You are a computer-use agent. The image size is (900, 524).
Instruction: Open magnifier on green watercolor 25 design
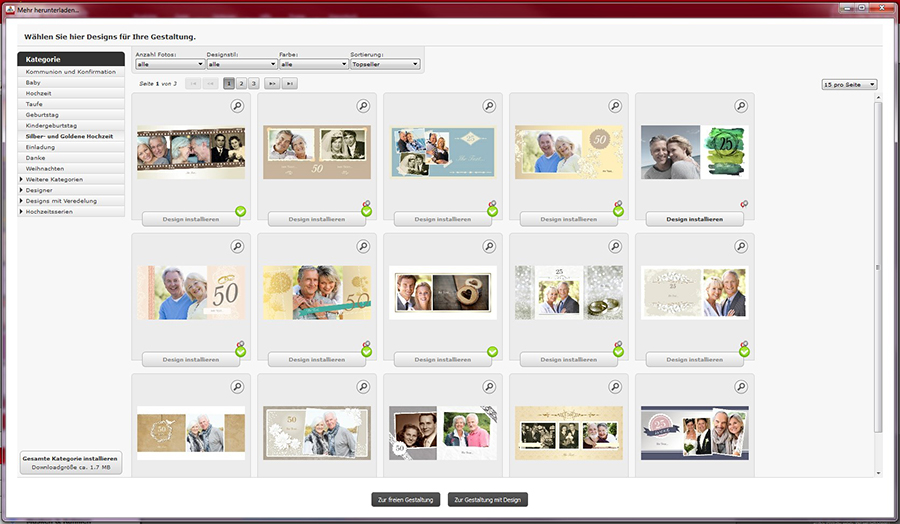[741, 106]
